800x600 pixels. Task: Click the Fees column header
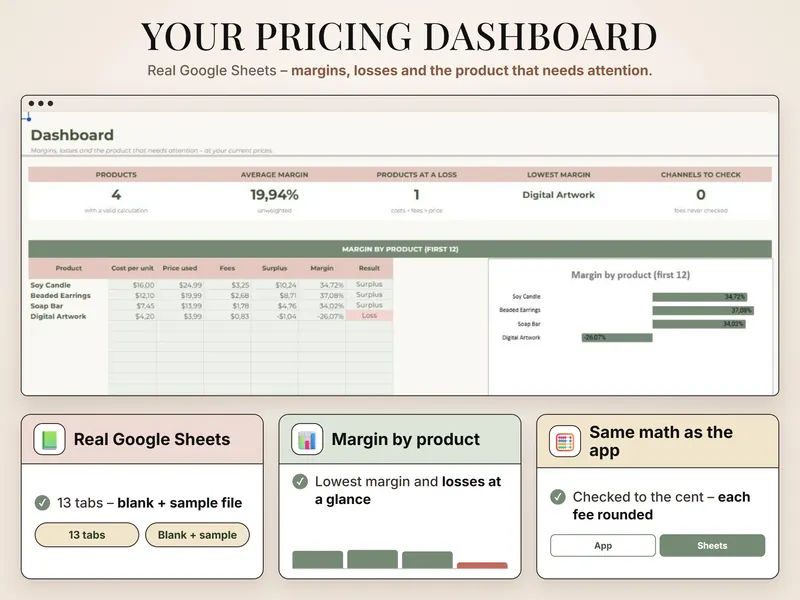[227, 268]
